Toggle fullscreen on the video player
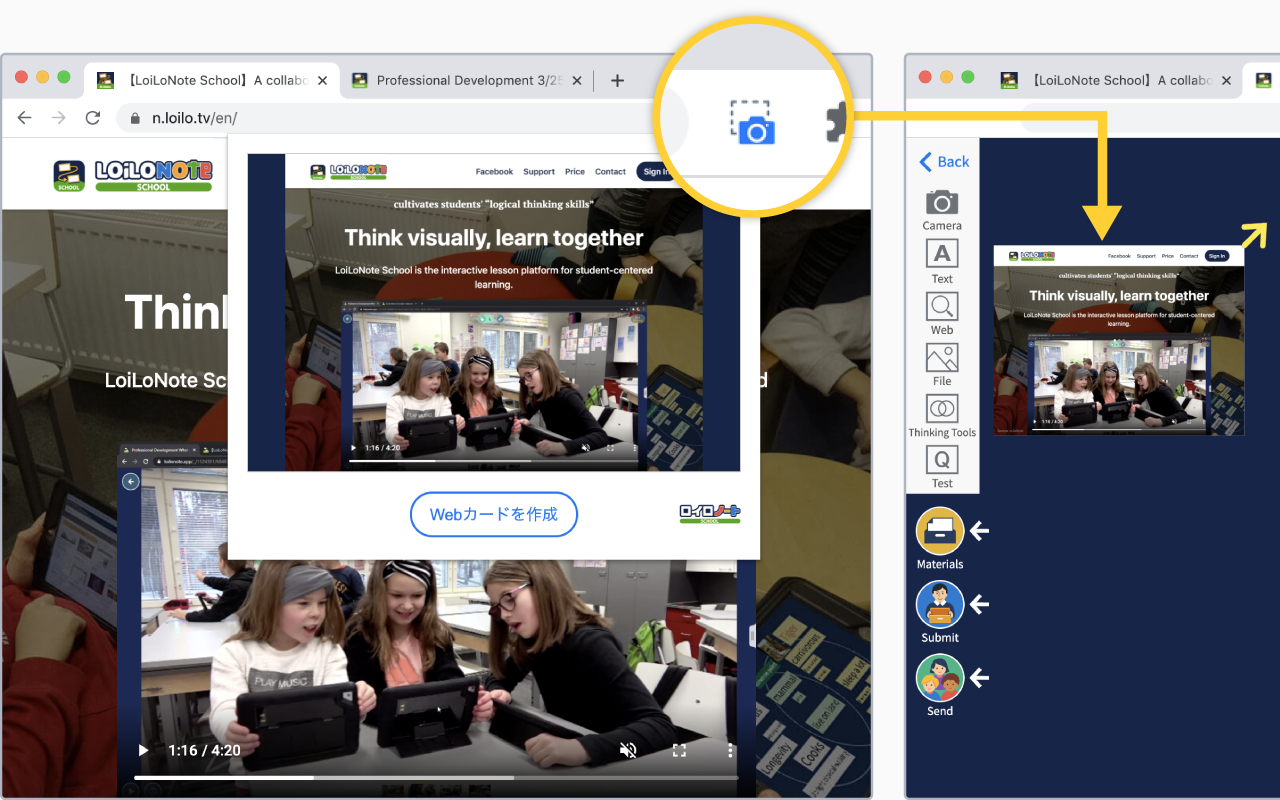Viewport: 1280px width, 800px height. 679,750
